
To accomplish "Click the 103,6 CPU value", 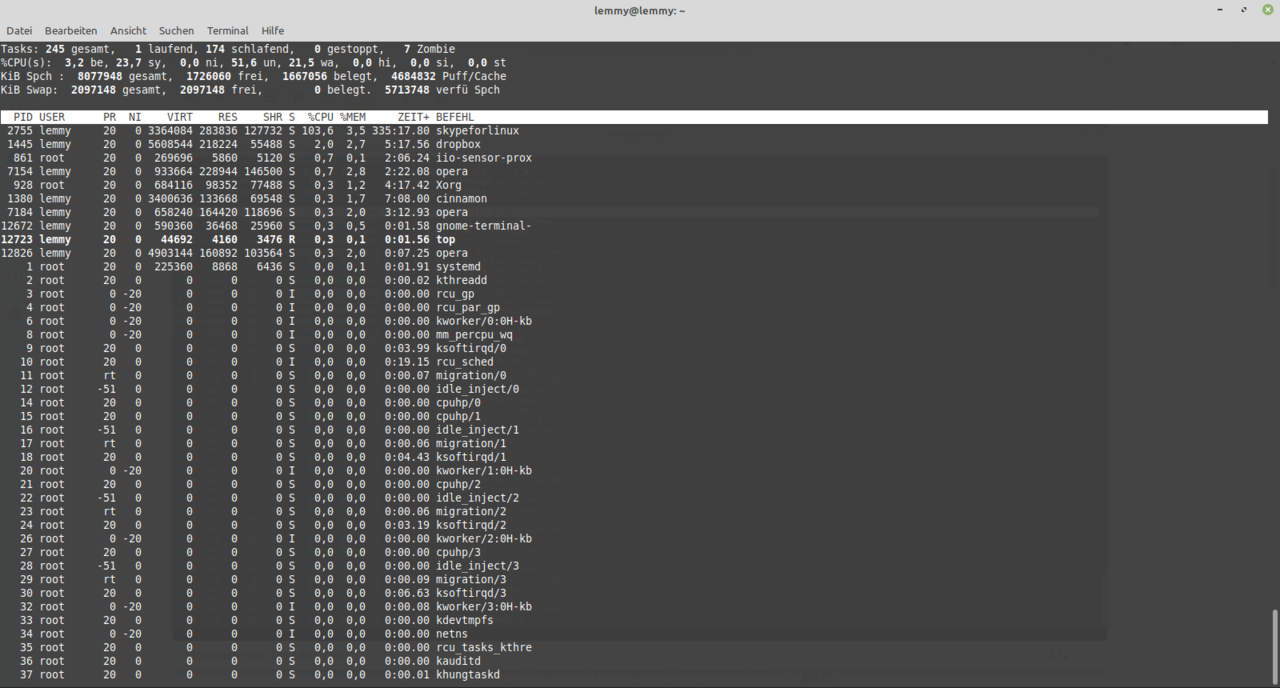I will click(x=317, y=131).
